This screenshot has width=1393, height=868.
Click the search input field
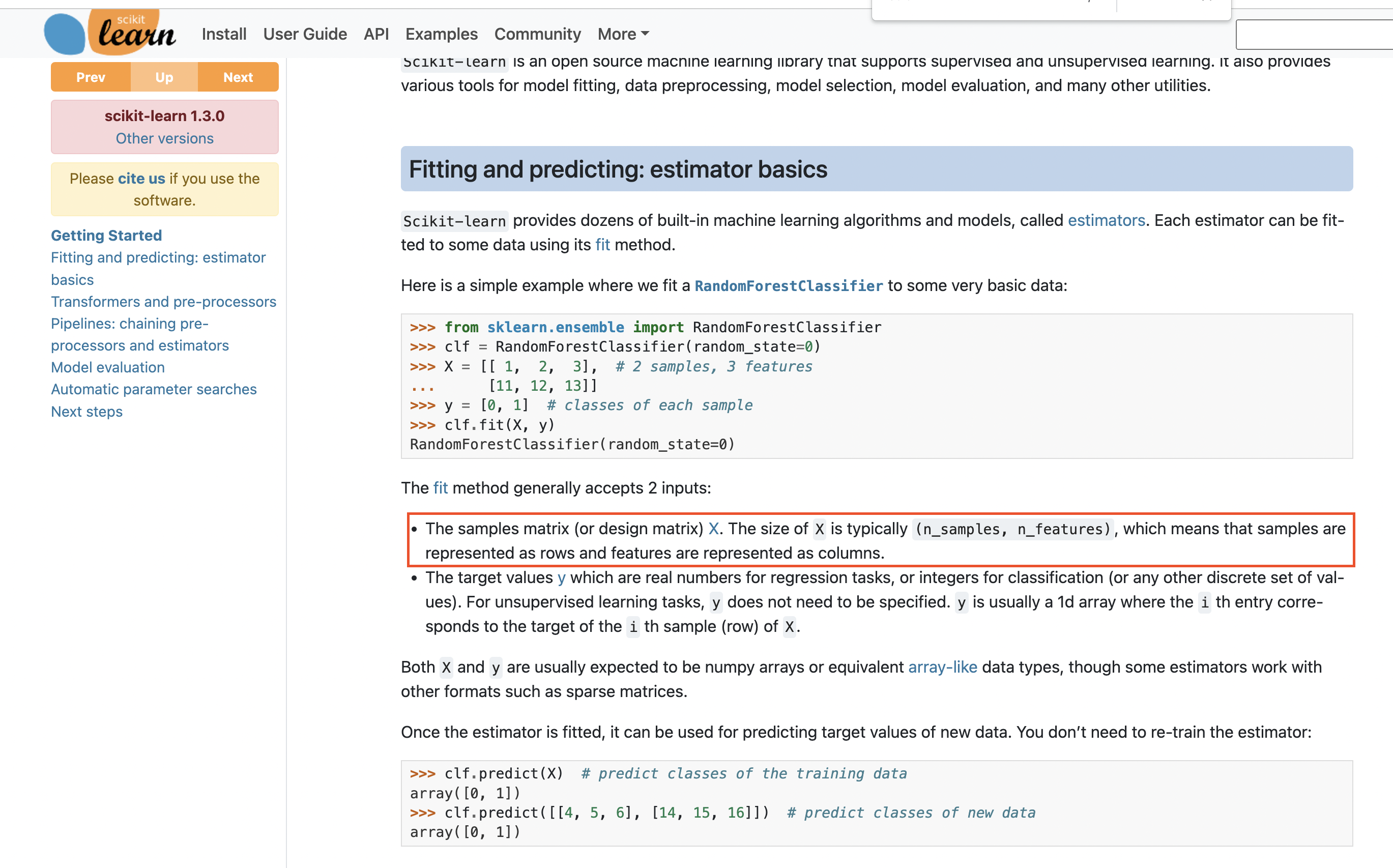pyautogui.click(x=1313, y=36)
